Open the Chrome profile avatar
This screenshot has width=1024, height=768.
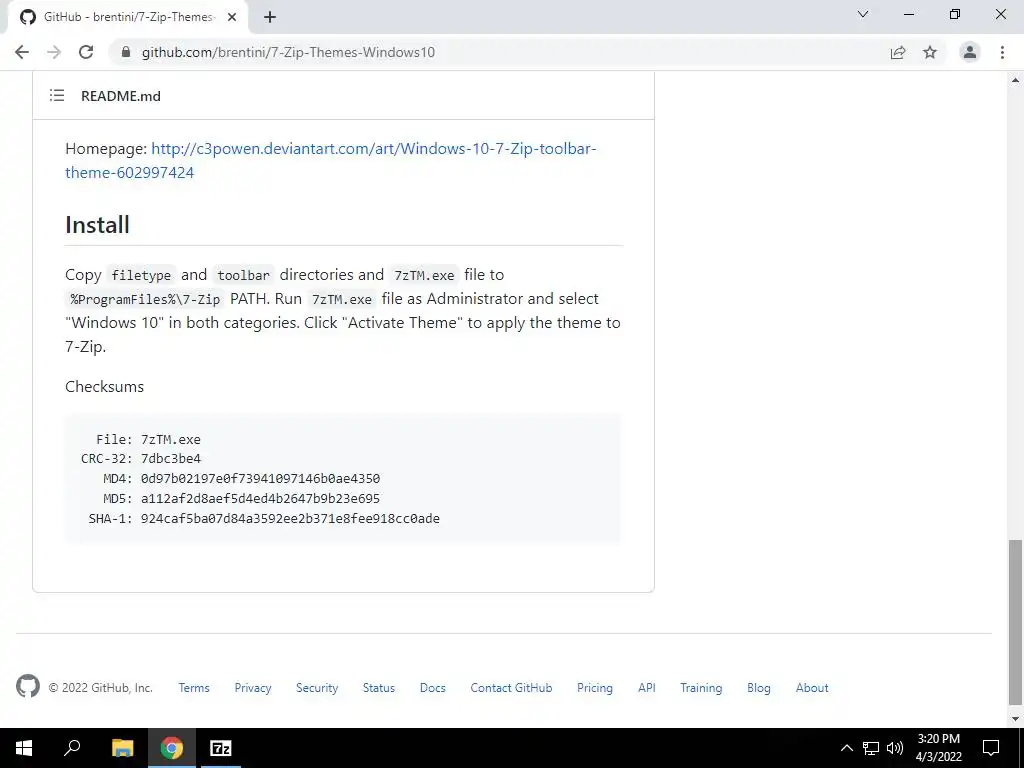[x=970, y=52]
